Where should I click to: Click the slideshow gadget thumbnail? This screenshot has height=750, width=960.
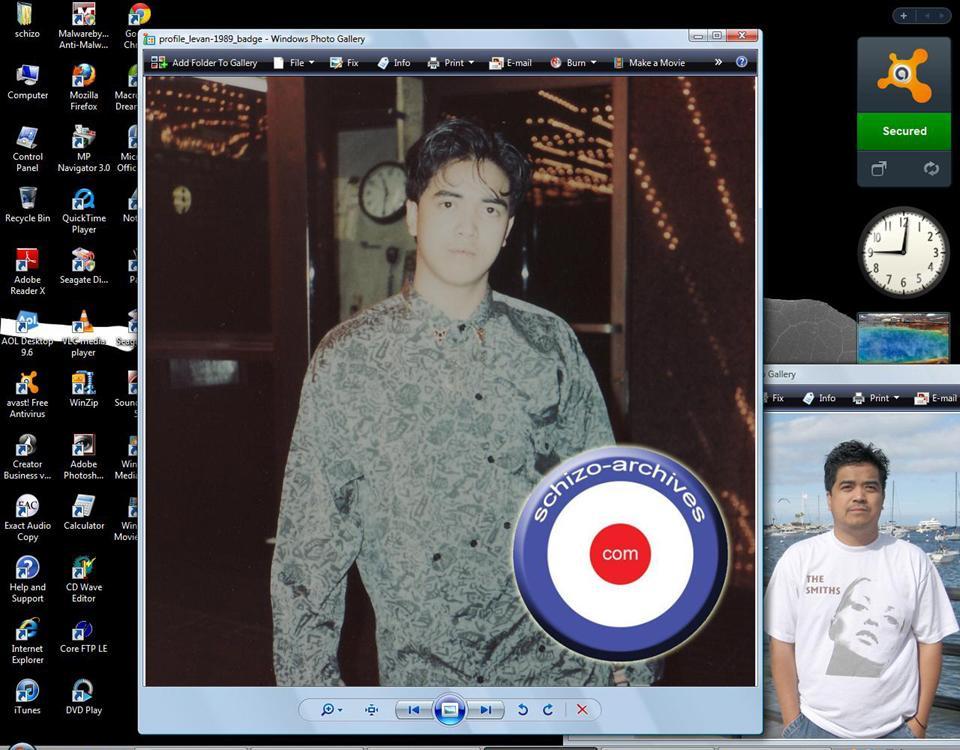(904, 337)
